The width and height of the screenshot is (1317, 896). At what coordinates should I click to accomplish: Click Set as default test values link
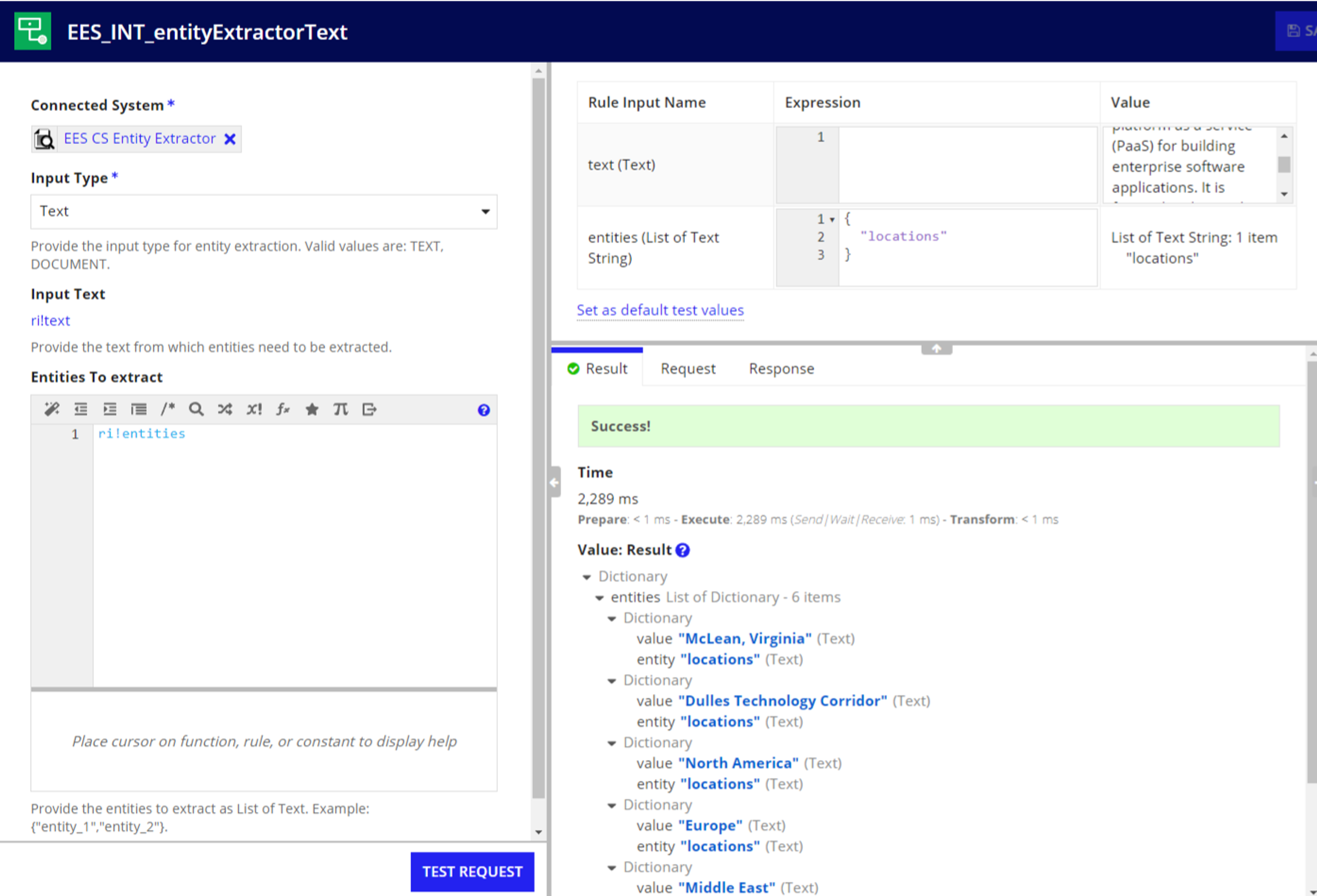coord(660,310)
